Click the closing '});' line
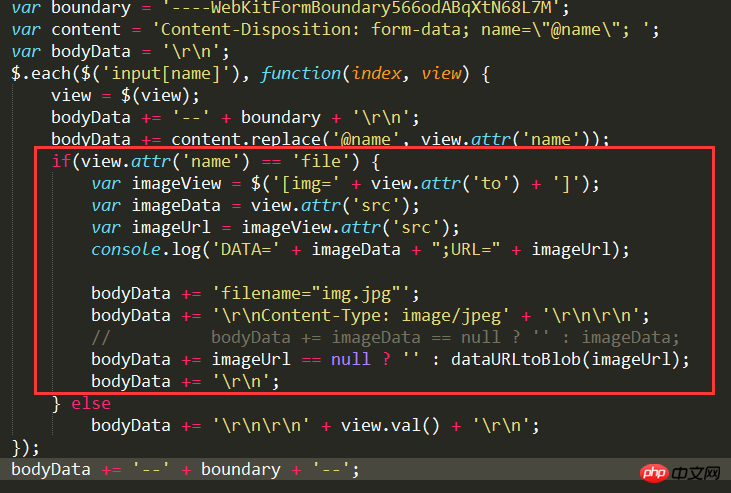 click(25, 448)
